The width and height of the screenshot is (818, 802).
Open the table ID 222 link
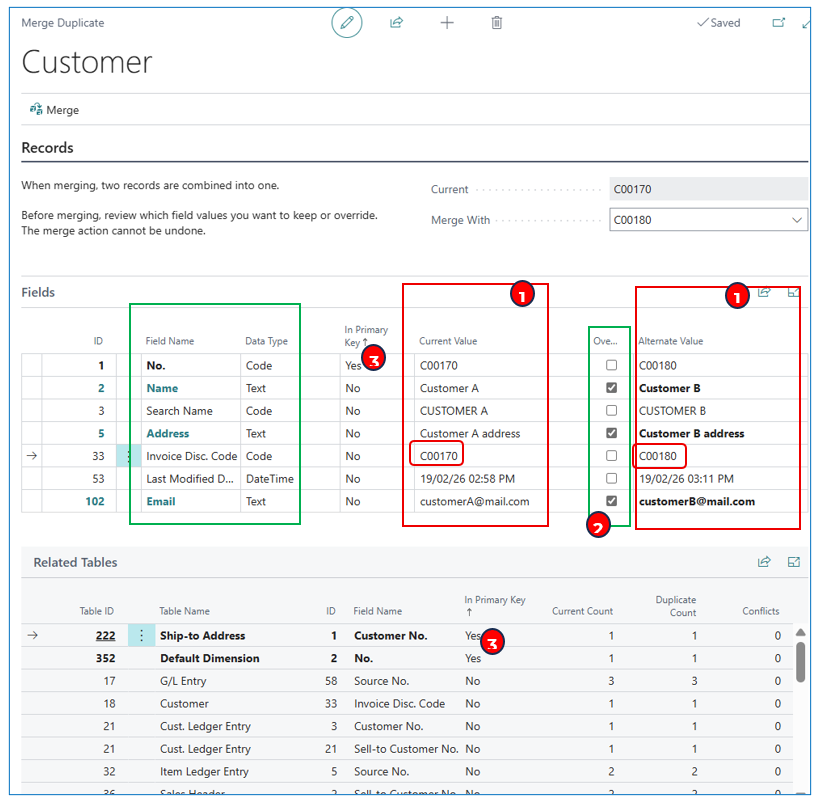point(105,636)
